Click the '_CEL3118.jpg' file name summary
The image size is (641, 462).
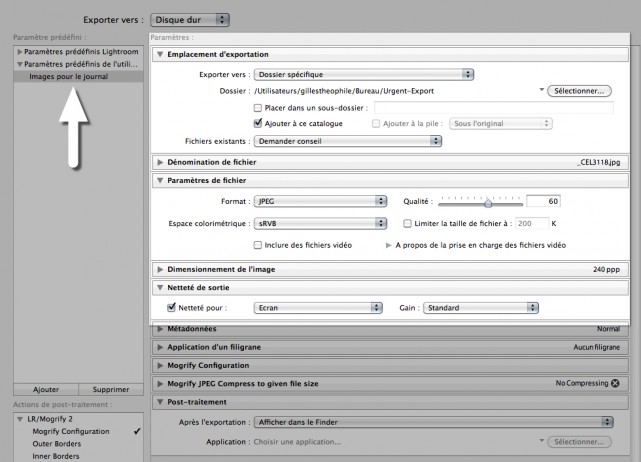598,162
